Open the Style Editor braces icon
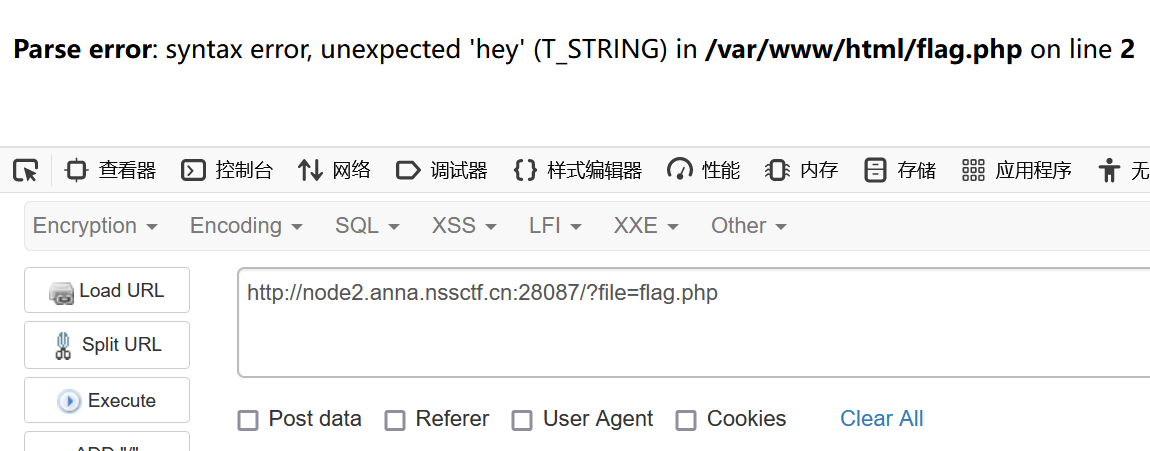This screenshot has width=1150, height=451. (x=525, y=171)
